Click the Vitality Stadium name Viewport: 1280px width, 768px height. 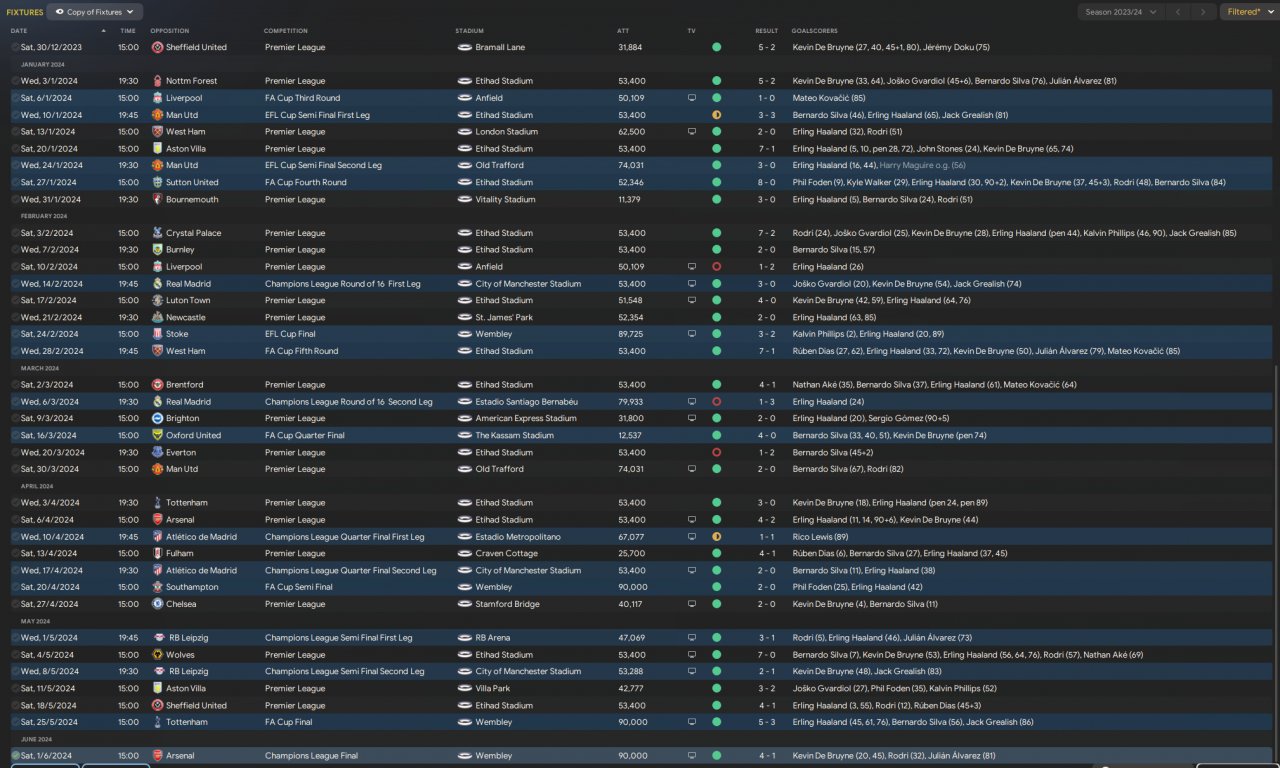point(505,200)
